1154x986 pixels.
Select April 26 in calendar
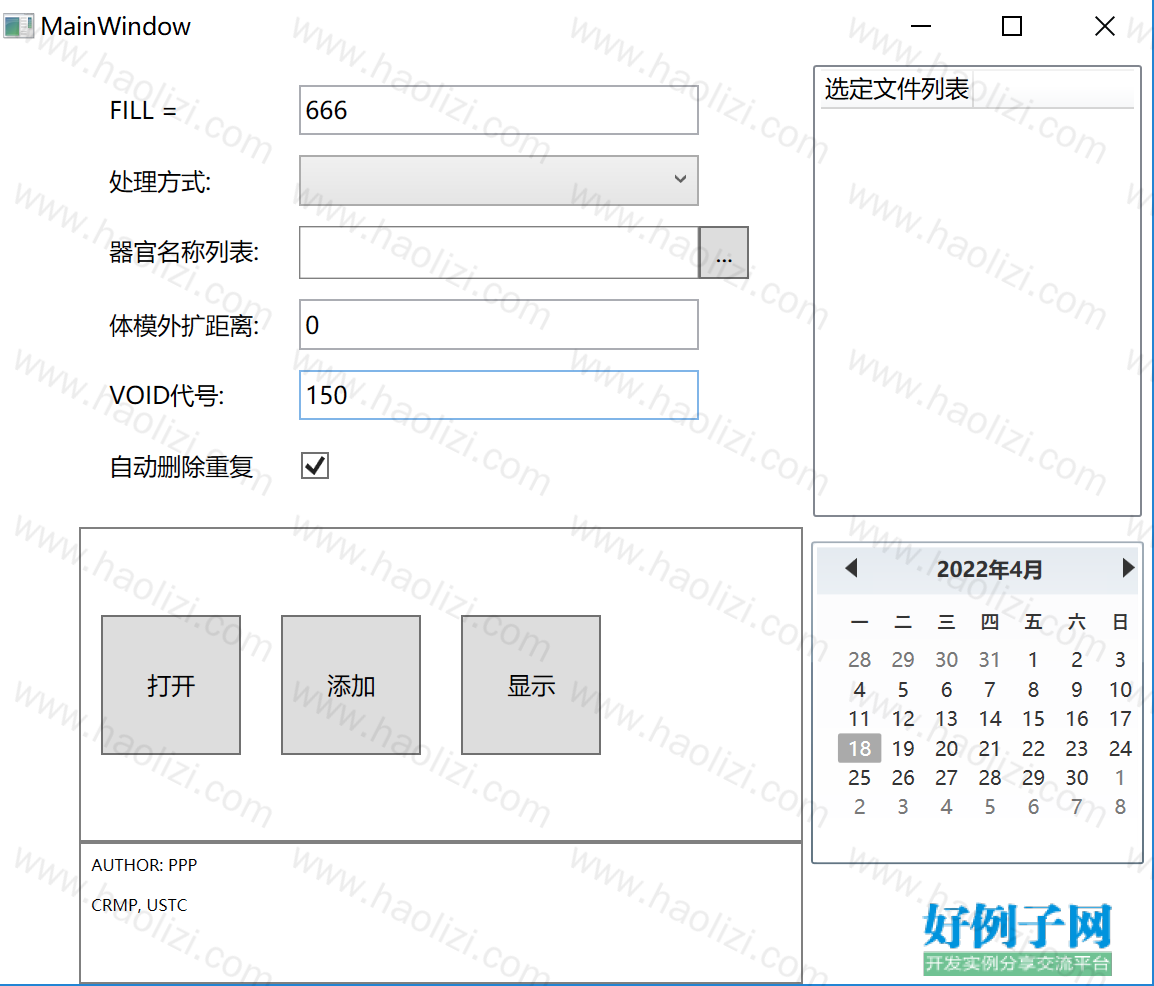click(x=903, y=778)
